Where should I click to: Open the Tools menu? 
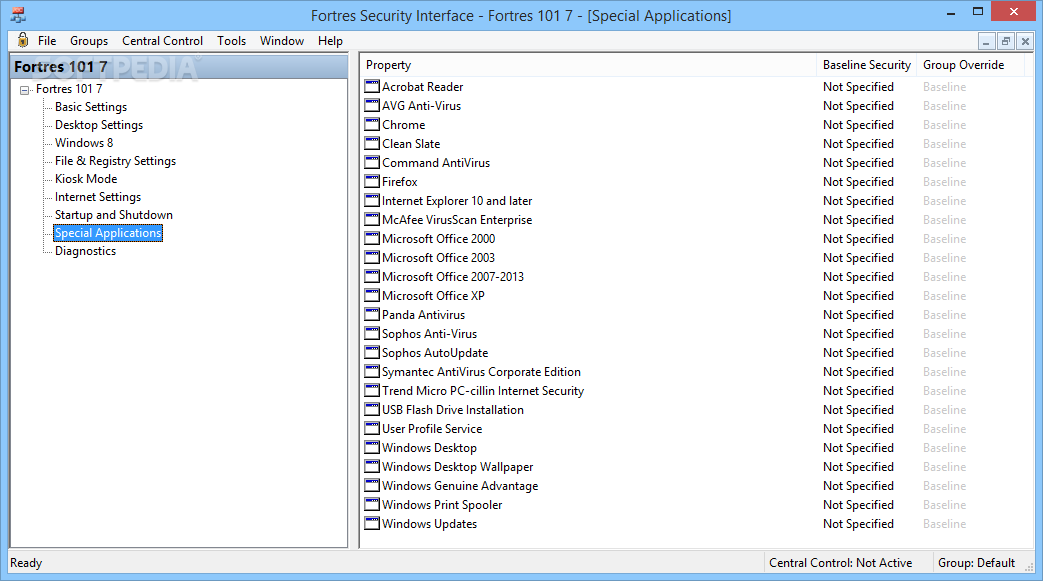pyautogui.click(x=231, y=41)
